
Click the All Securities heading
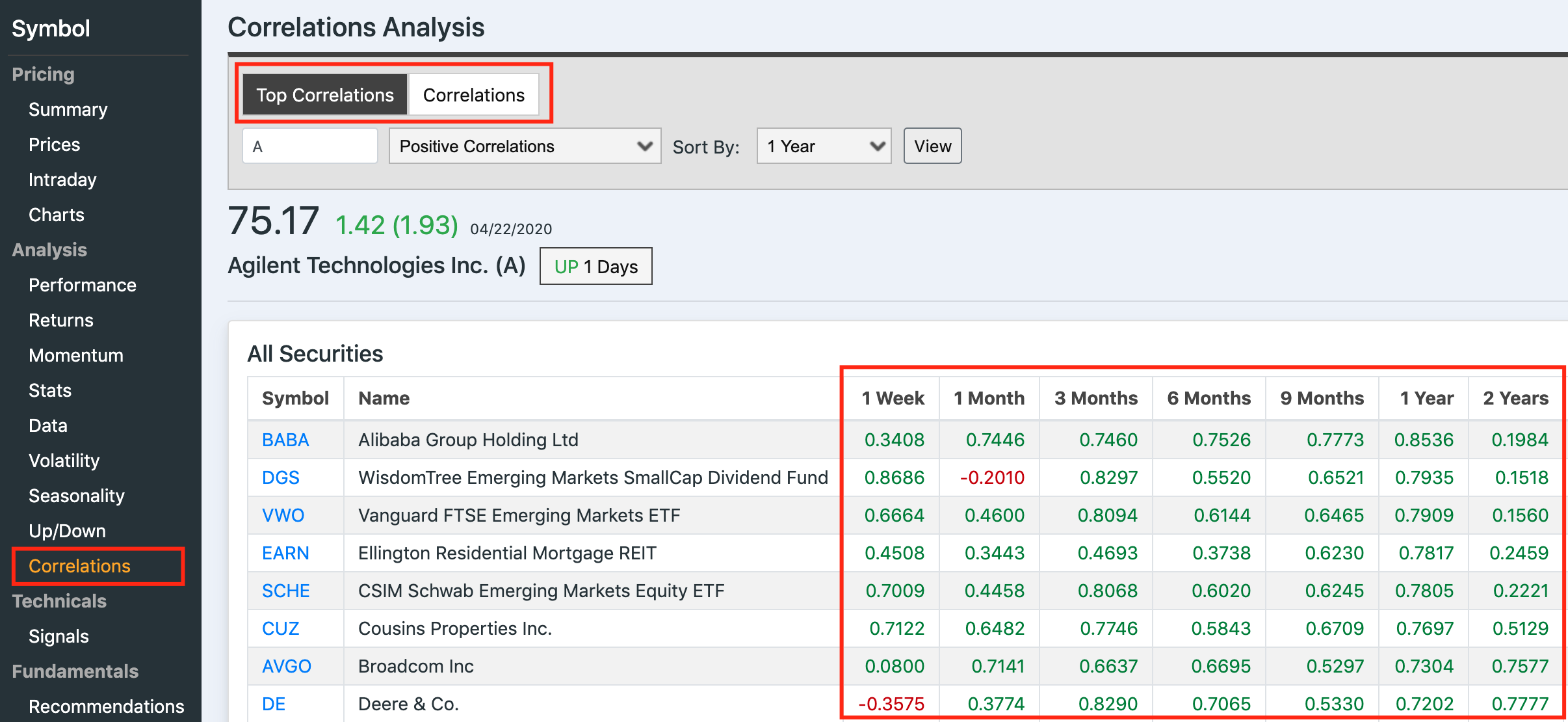coord(315,354)
